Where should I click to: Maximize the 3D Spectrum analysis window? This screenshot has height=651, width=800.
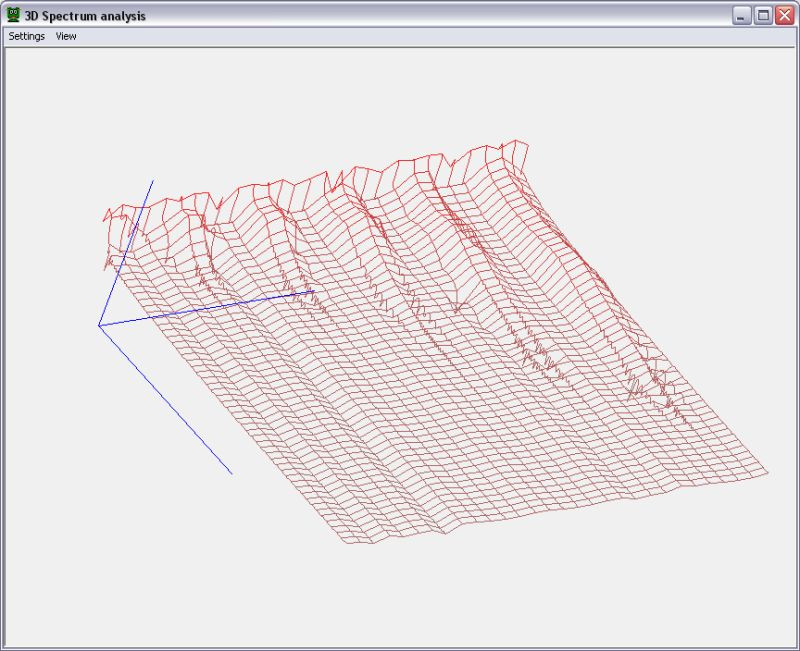point(763,15)
